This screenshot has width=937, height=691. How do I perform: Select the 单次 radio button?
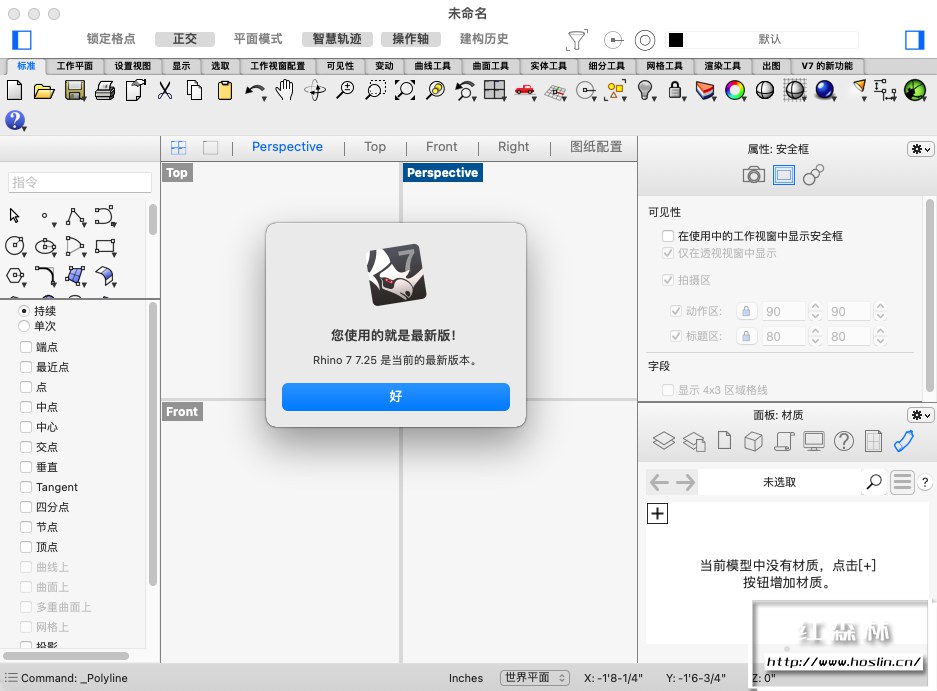(24, 326)
